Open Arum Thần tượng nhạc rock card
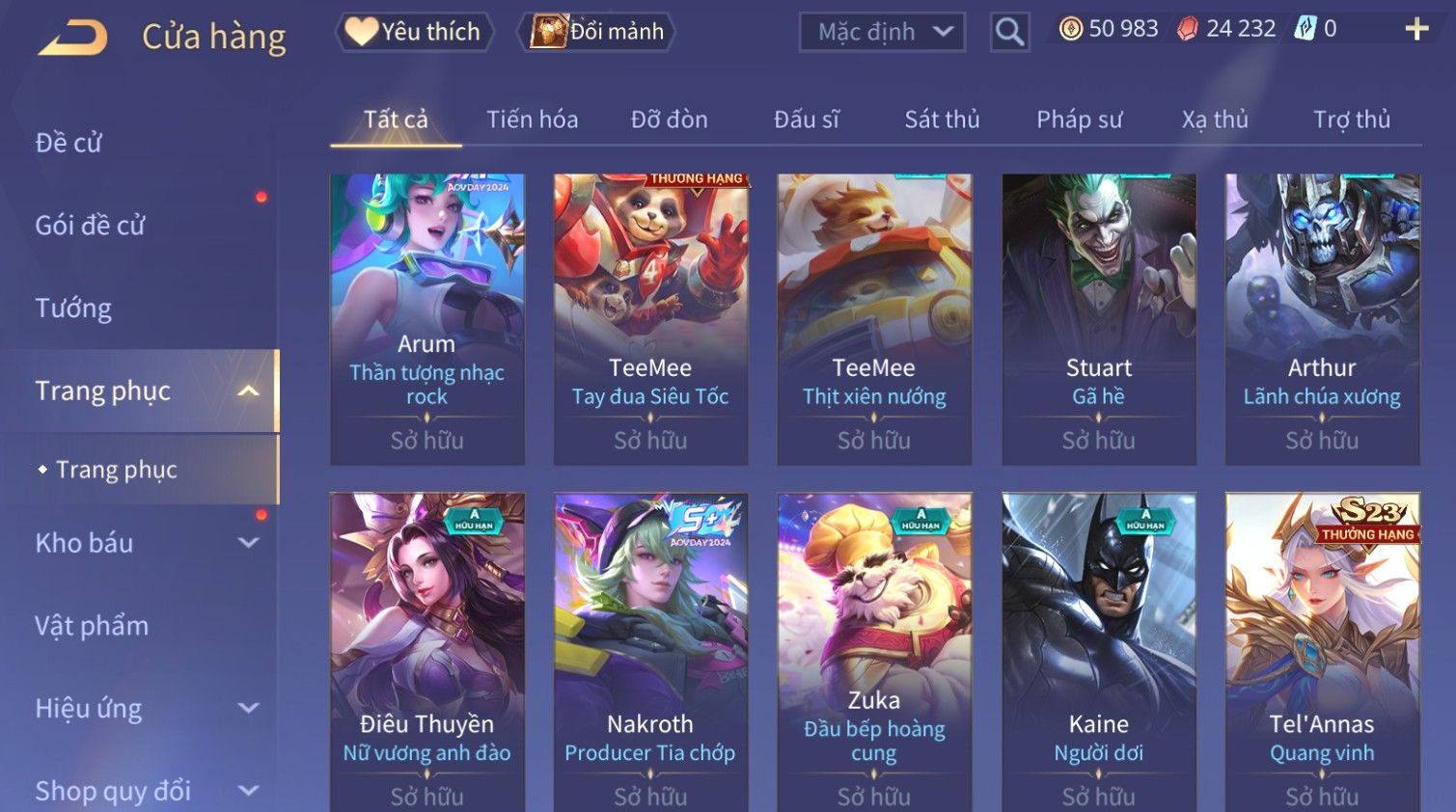Viewport: 1456px width, 812px height. pyautogui.click(x=427, y=319)
